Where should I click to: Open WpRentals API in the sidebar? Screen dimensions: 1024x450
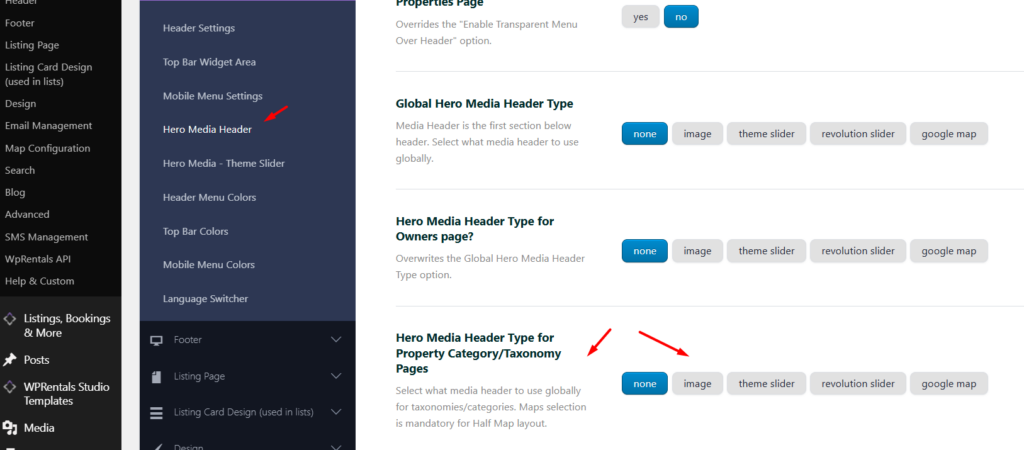pyautogui.click(x=38, y=259)
